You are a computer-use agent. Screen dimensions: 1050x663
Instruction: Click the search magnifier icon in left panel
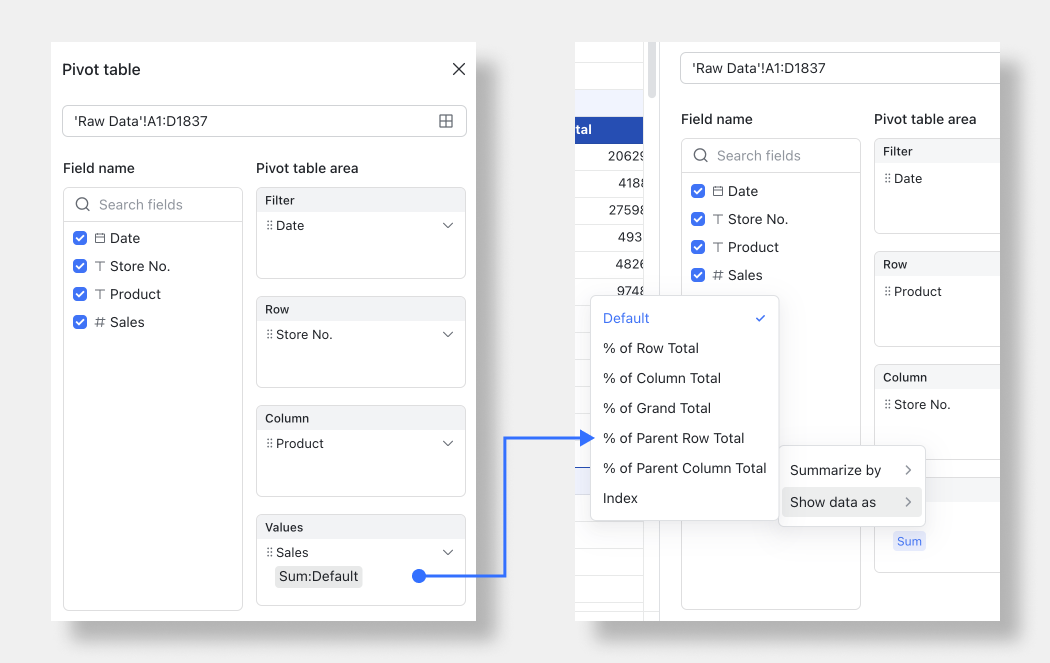point(82,205)
